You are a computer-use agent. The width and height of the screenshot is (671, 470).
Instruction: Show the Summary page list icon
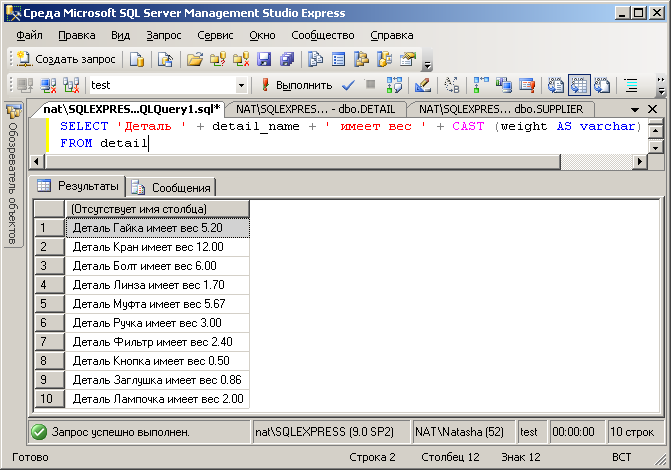point(339,59)
